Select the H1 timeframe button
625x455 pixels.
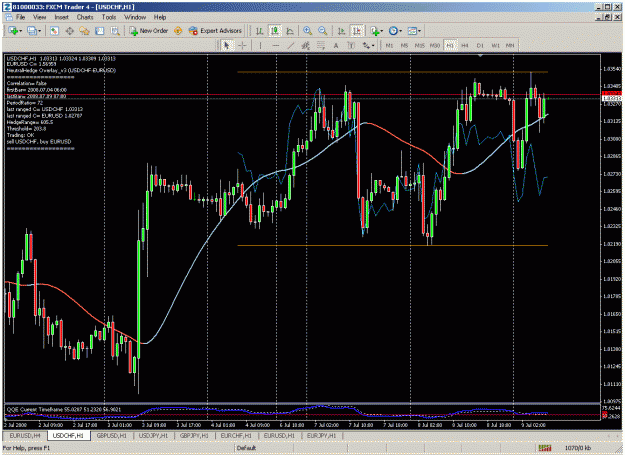450,45
